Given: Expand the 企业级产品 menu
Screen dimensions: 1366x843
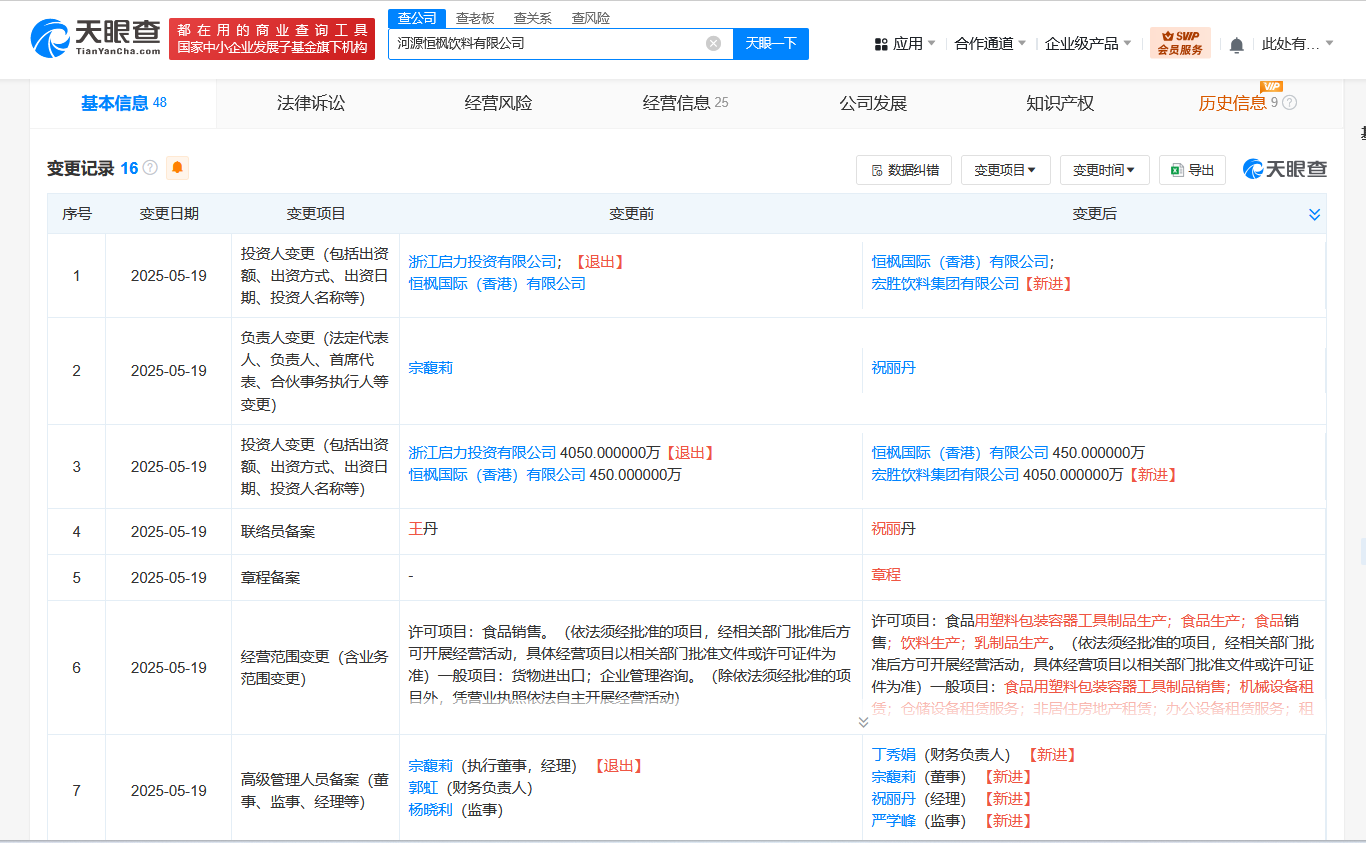Looking at the screenshot, I should (1088, 44).
